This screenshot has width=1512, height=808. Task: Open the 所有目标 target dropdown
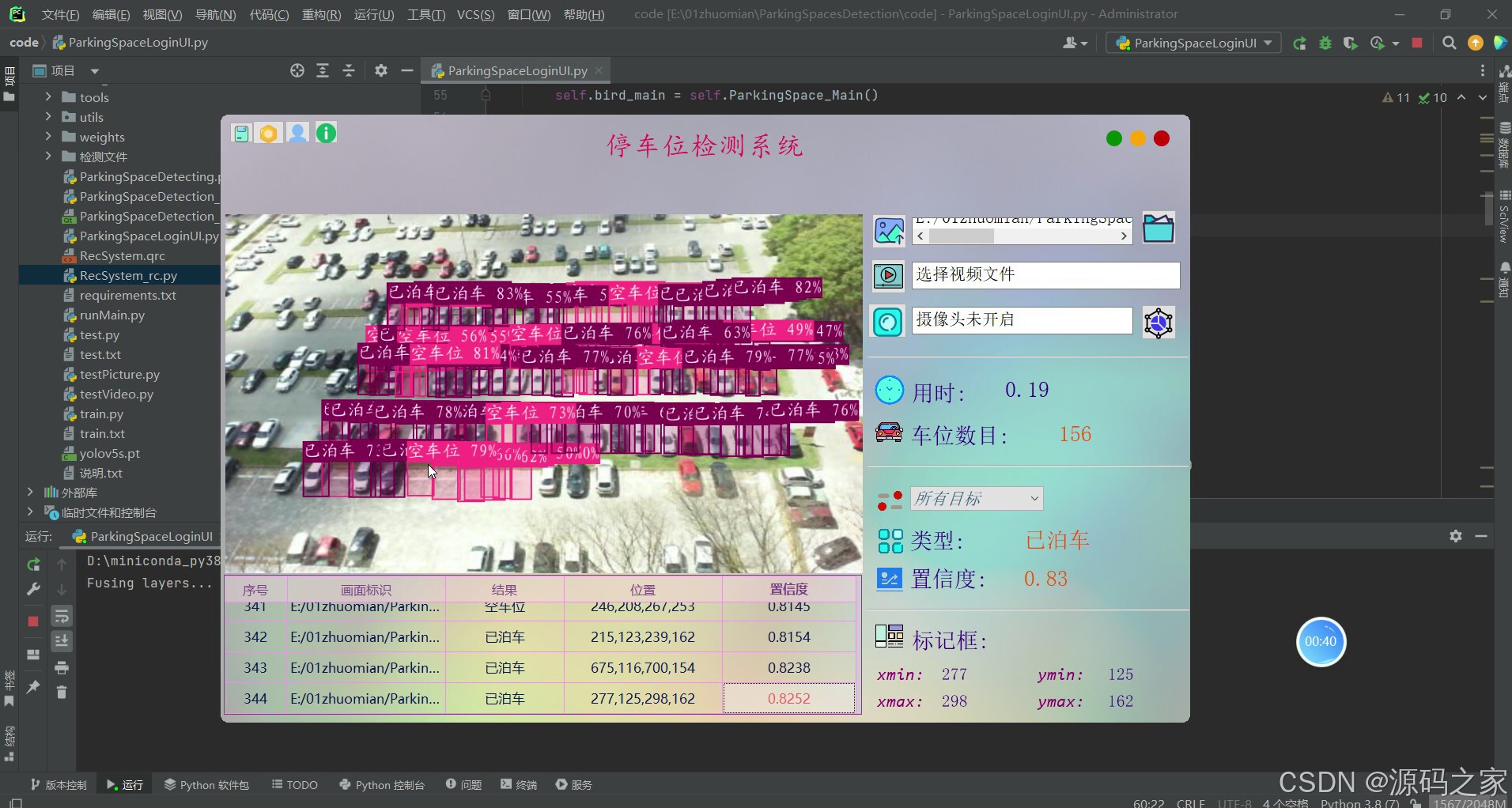pos(977,498)
